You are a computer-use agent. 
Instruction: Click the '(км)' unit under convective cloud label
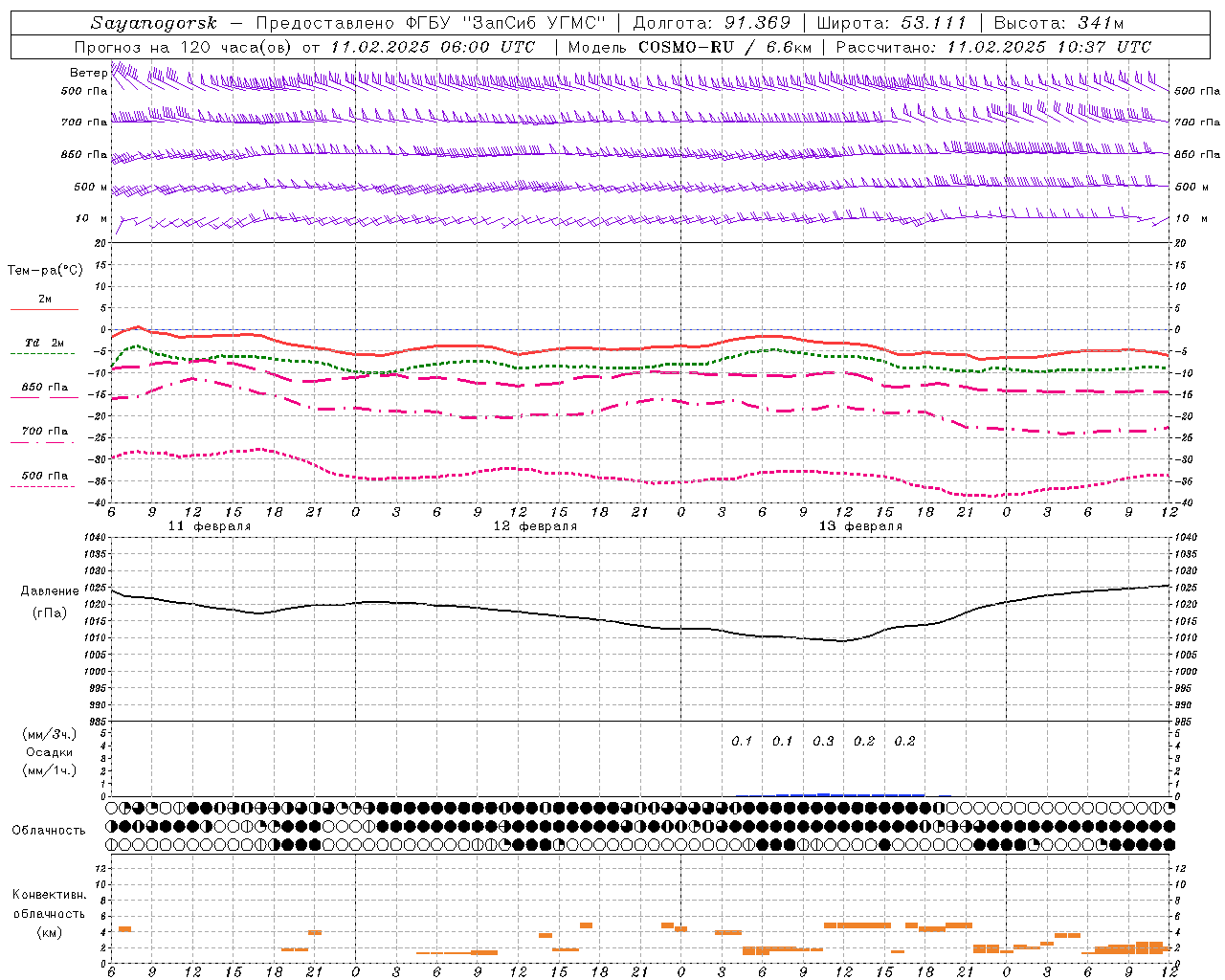click(49, 931)
